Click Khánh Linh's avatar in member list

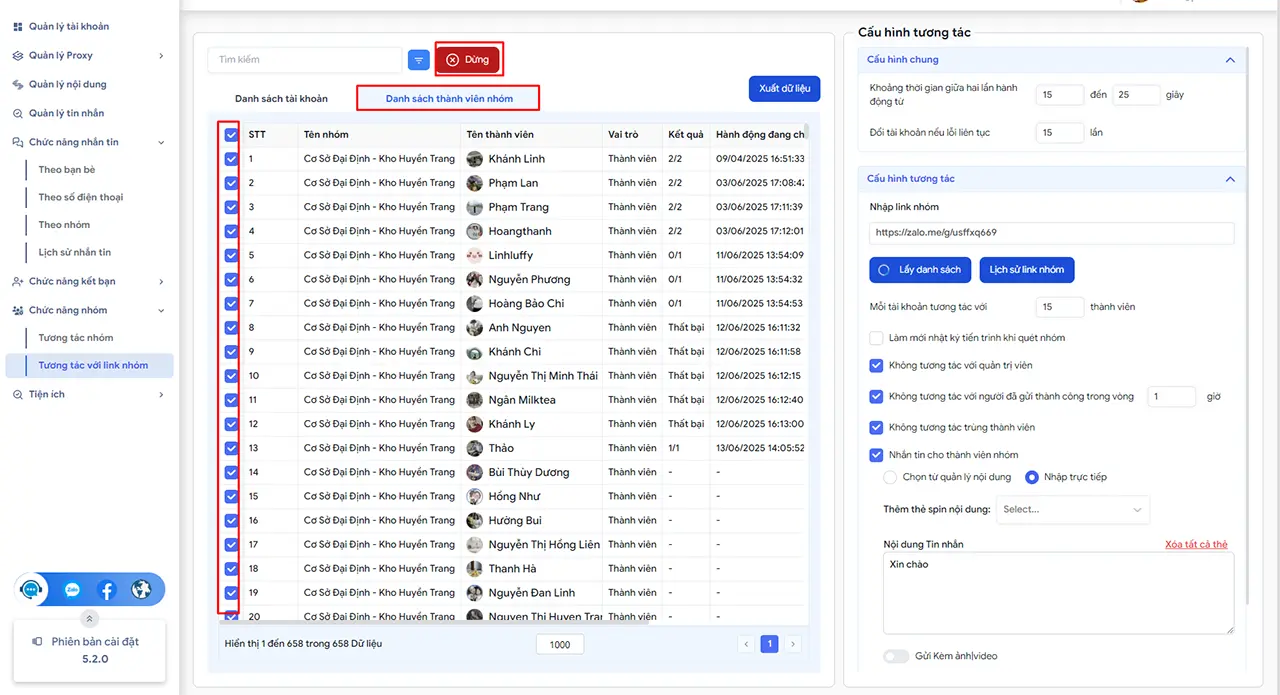click(x=475, y=159)
